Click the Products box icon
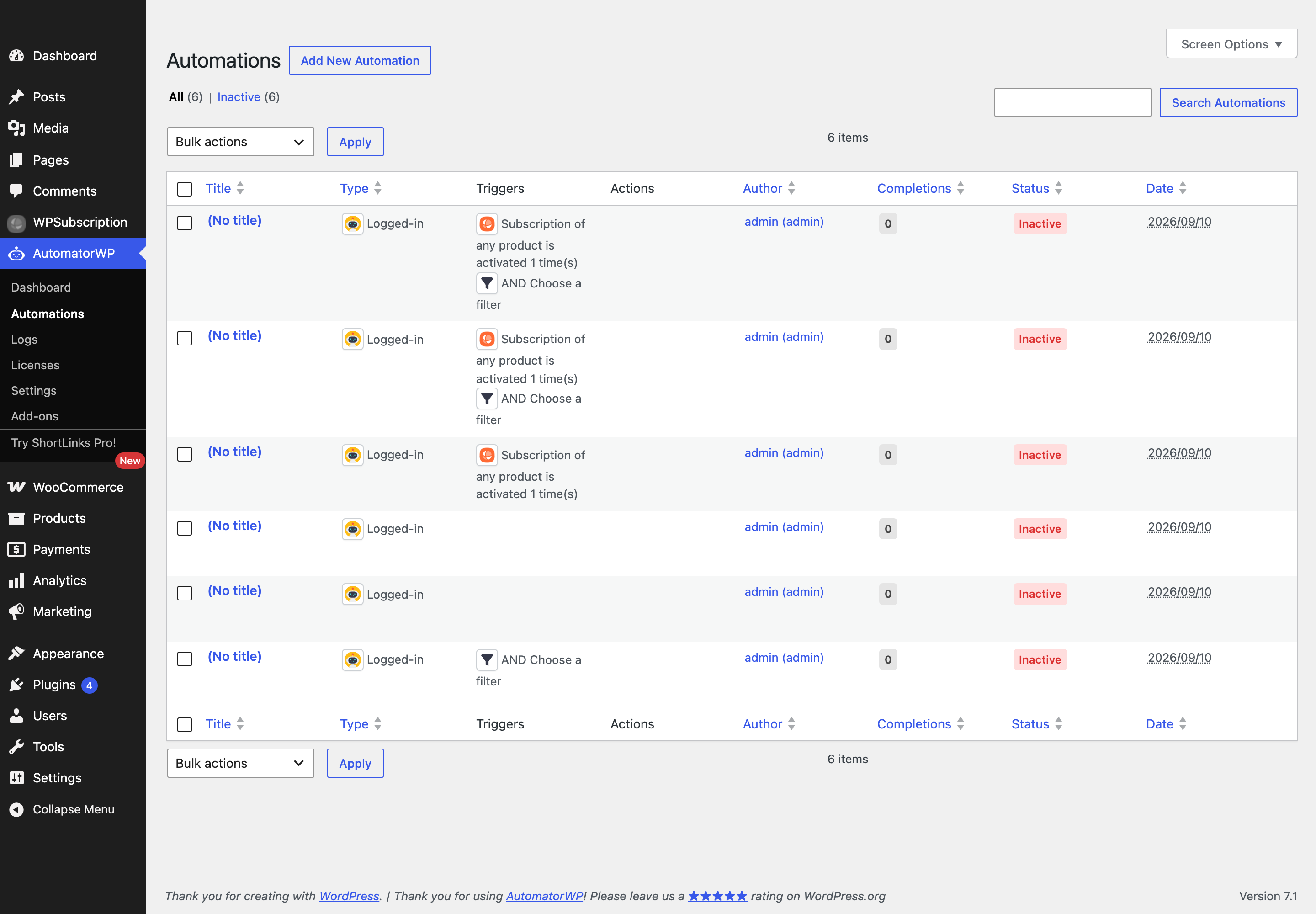 coord(16,518)
